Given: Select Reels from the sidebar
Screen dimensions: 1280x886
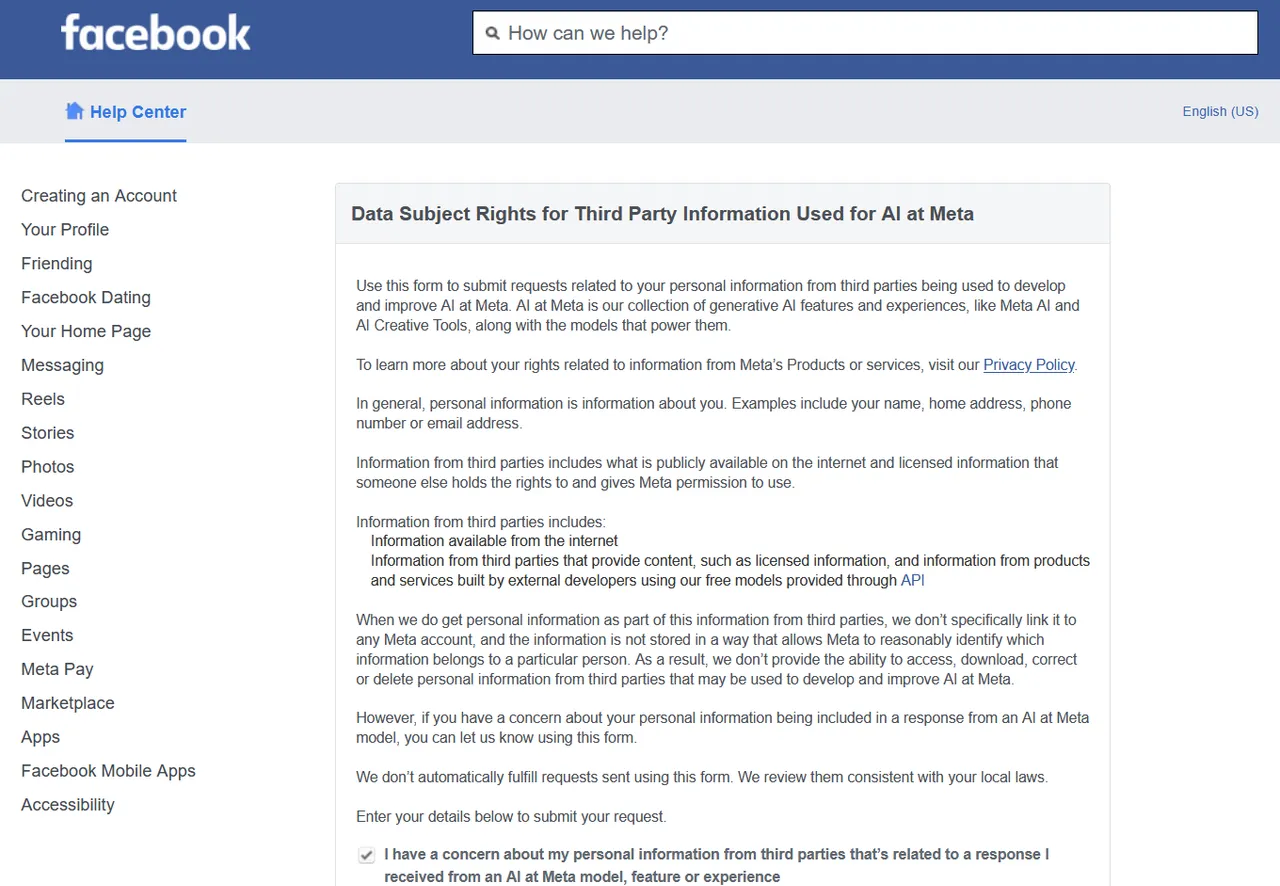Looking at the screenshot, I should [x=43, y=399].
